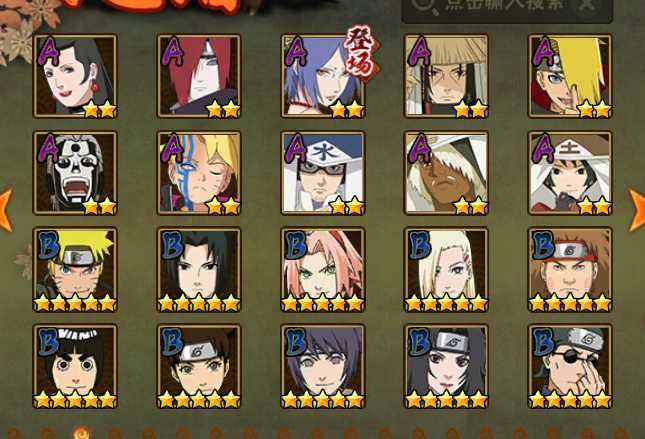The image size is (645, 439).
Task: Select the dark-skinned white-haired A-rank Kage
Action: (446, 173)
